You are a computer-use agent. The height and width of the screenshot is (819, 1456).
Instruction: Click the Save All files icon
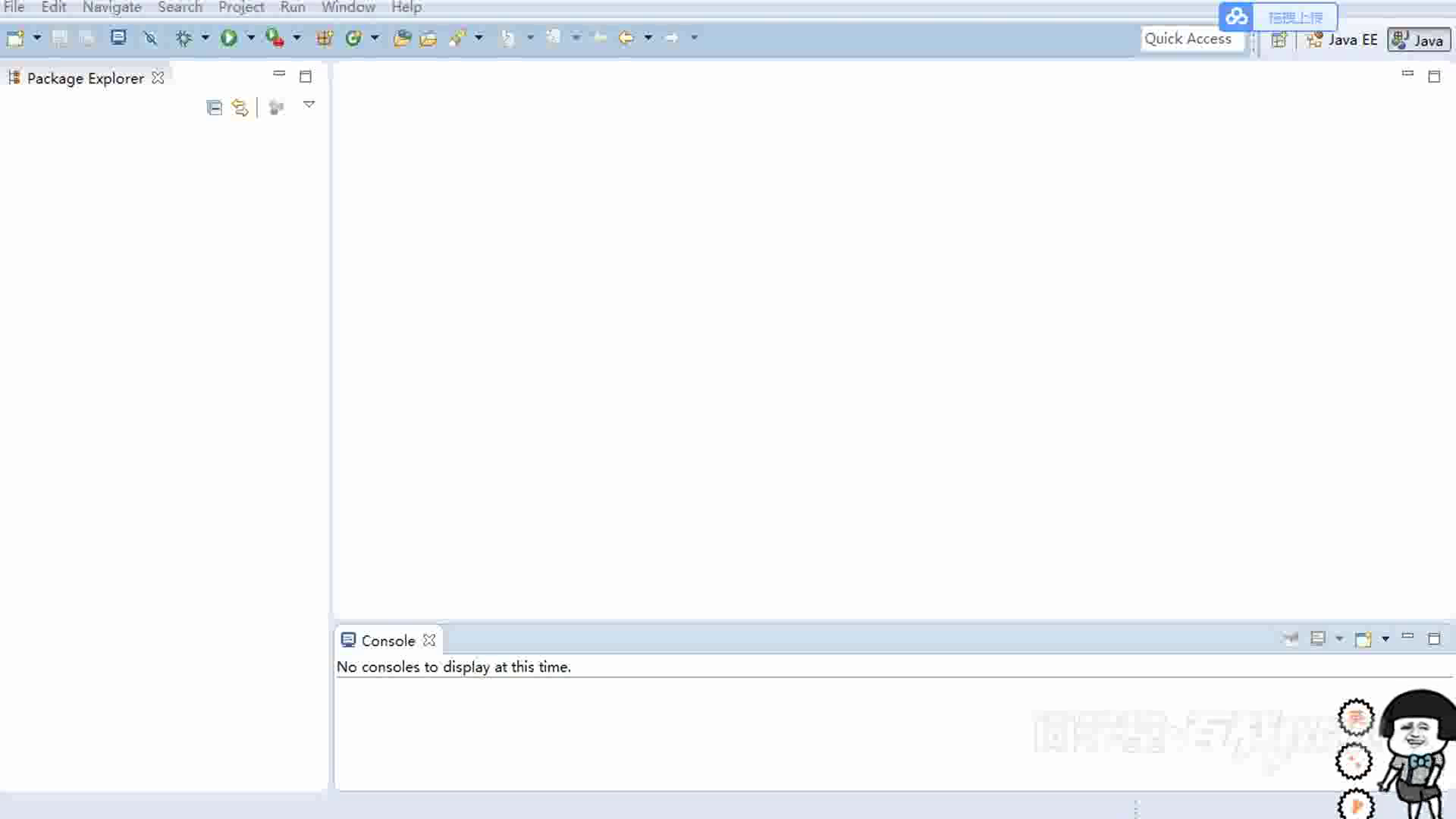[88, 38]
